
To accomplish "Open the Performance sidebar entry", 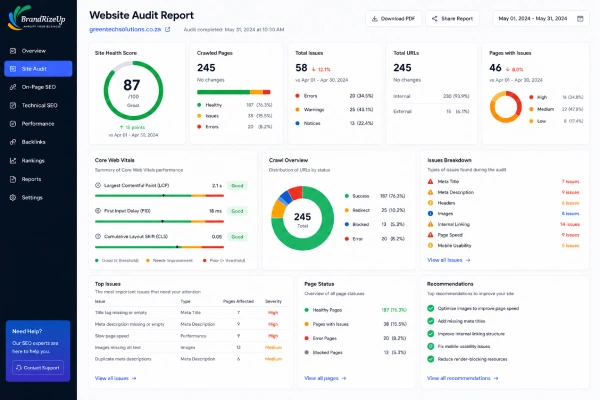I will [38, 124].
